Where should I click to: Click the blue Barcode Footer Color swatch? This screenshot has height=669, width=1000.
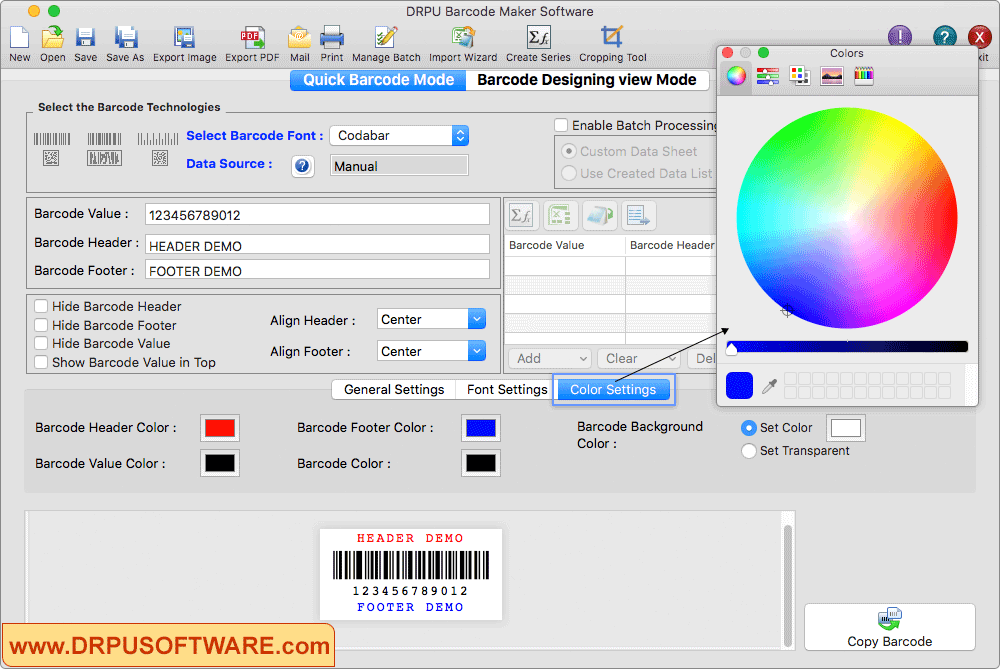pos(481,428)
